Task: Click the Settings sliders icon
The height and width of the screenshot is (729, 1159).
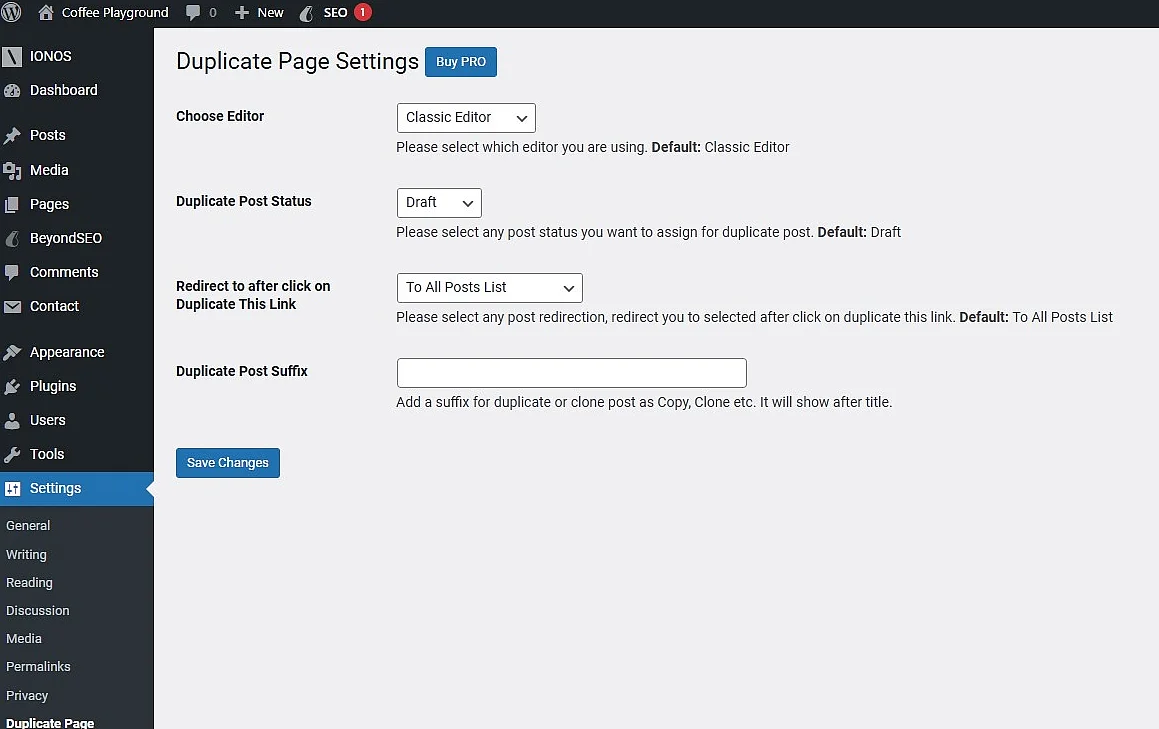Action: point(12,488)
